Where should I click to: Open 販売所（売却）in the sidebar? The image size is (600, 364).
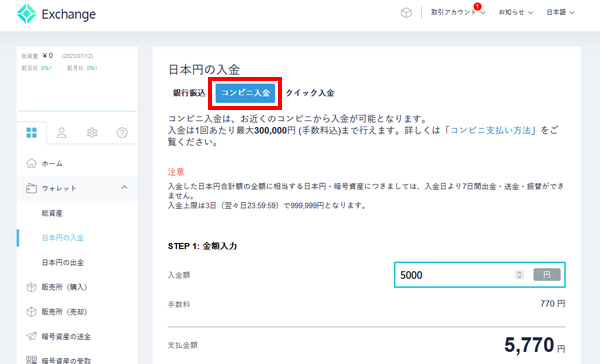coord(64,312)
